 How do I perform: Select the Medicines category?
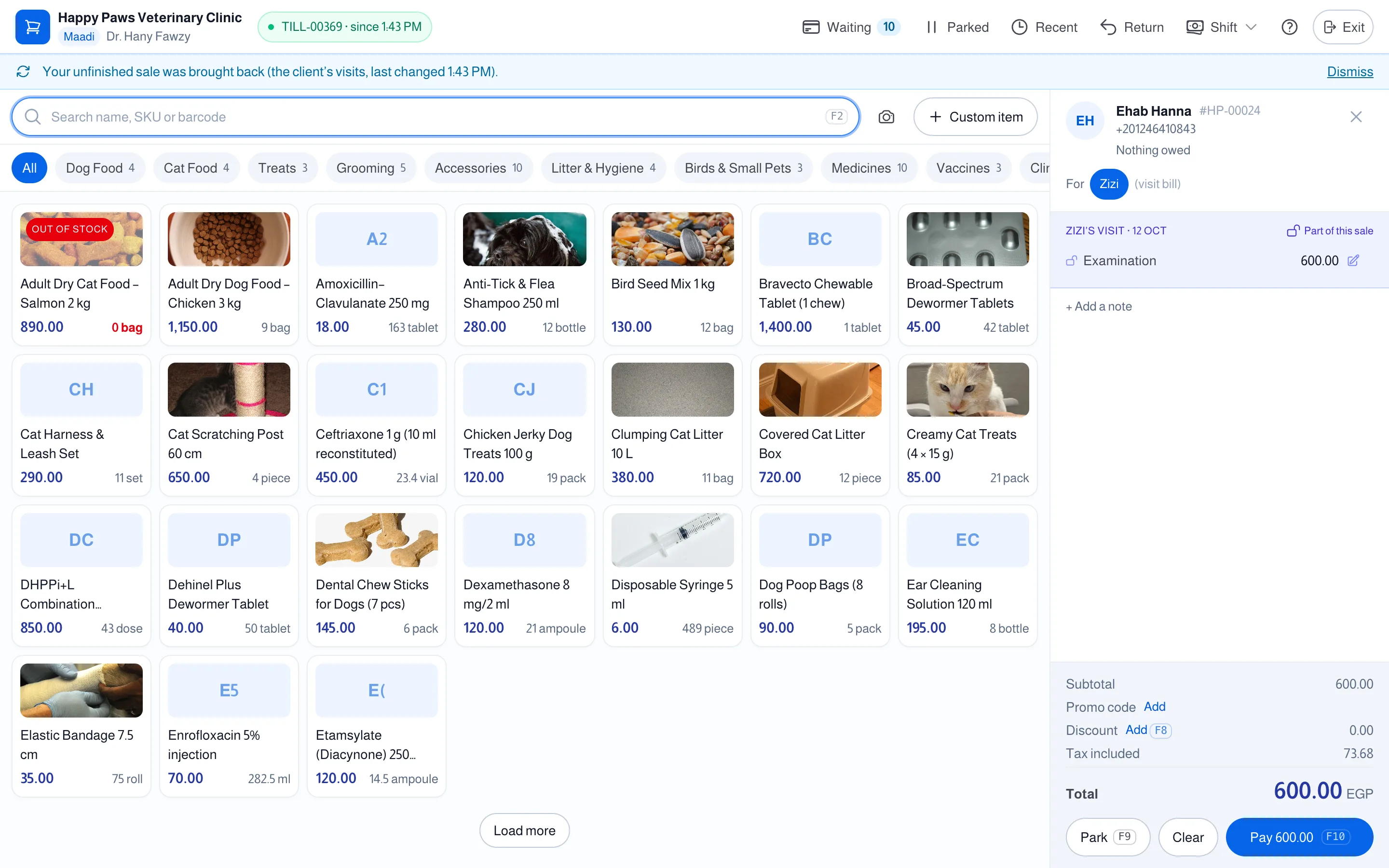click(869, 168)
